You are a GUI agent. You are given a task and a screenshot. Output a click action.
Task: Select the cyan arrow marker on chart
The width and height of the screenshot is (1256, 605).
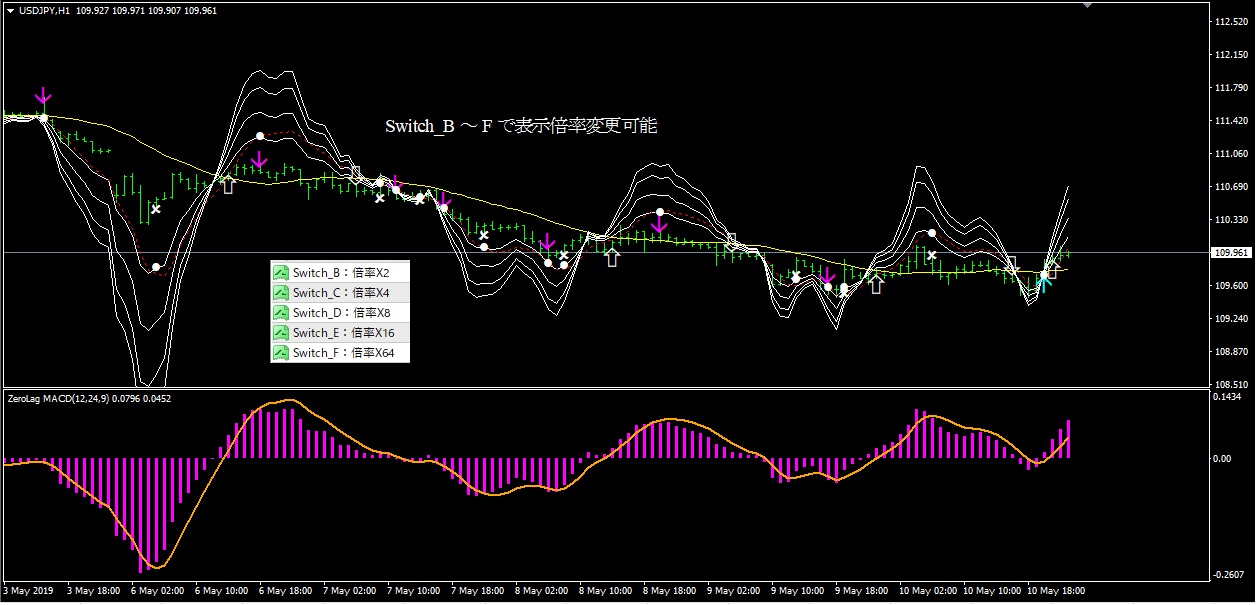[1043, 281]
